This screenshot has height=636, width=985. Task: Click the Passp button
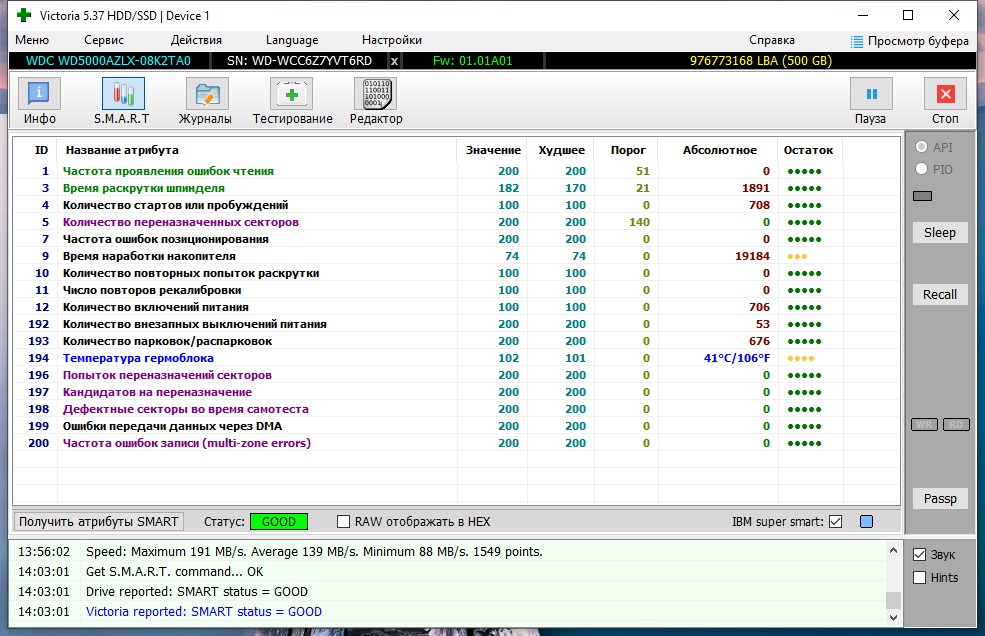coord(940,498)
